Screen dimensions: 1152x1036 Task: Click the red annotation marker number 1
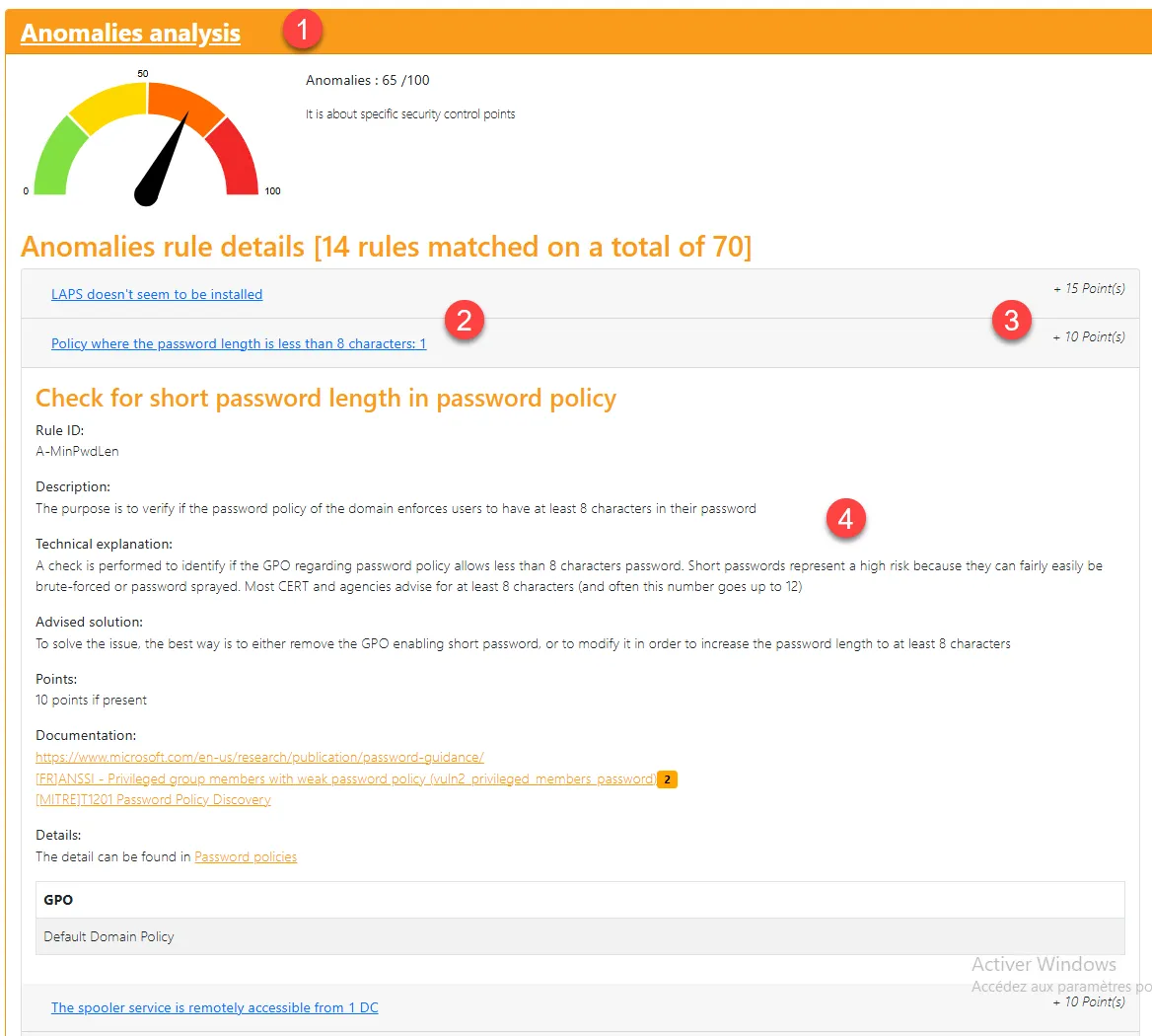click(x=302, y=30)
